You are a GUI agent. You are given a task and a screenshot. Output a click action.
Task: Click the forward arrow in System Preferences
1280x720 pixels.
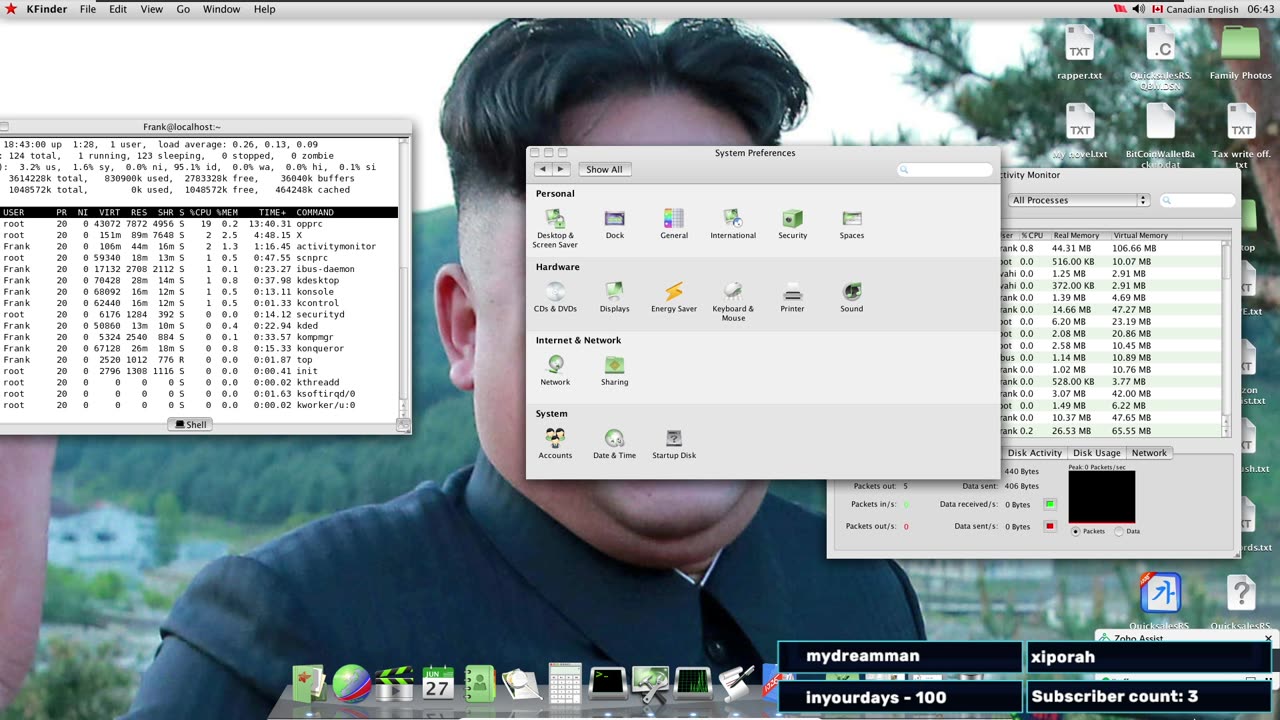click(x=561, y=169)
